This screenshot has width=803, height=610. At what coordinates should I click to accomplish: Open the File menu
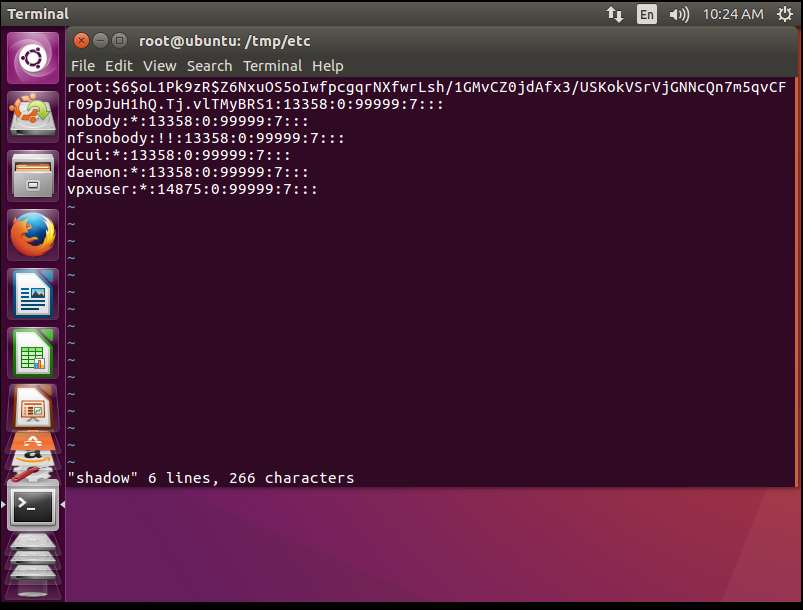83,66
